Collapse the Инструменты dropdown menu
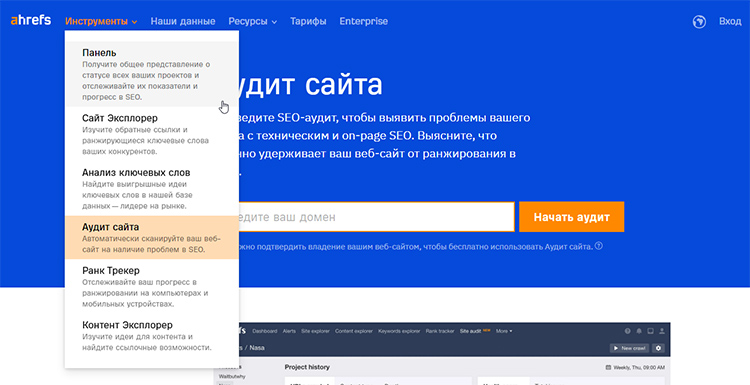Image resolution: width=750 pixels, height=385 pixels. click(x=101, y=22)
